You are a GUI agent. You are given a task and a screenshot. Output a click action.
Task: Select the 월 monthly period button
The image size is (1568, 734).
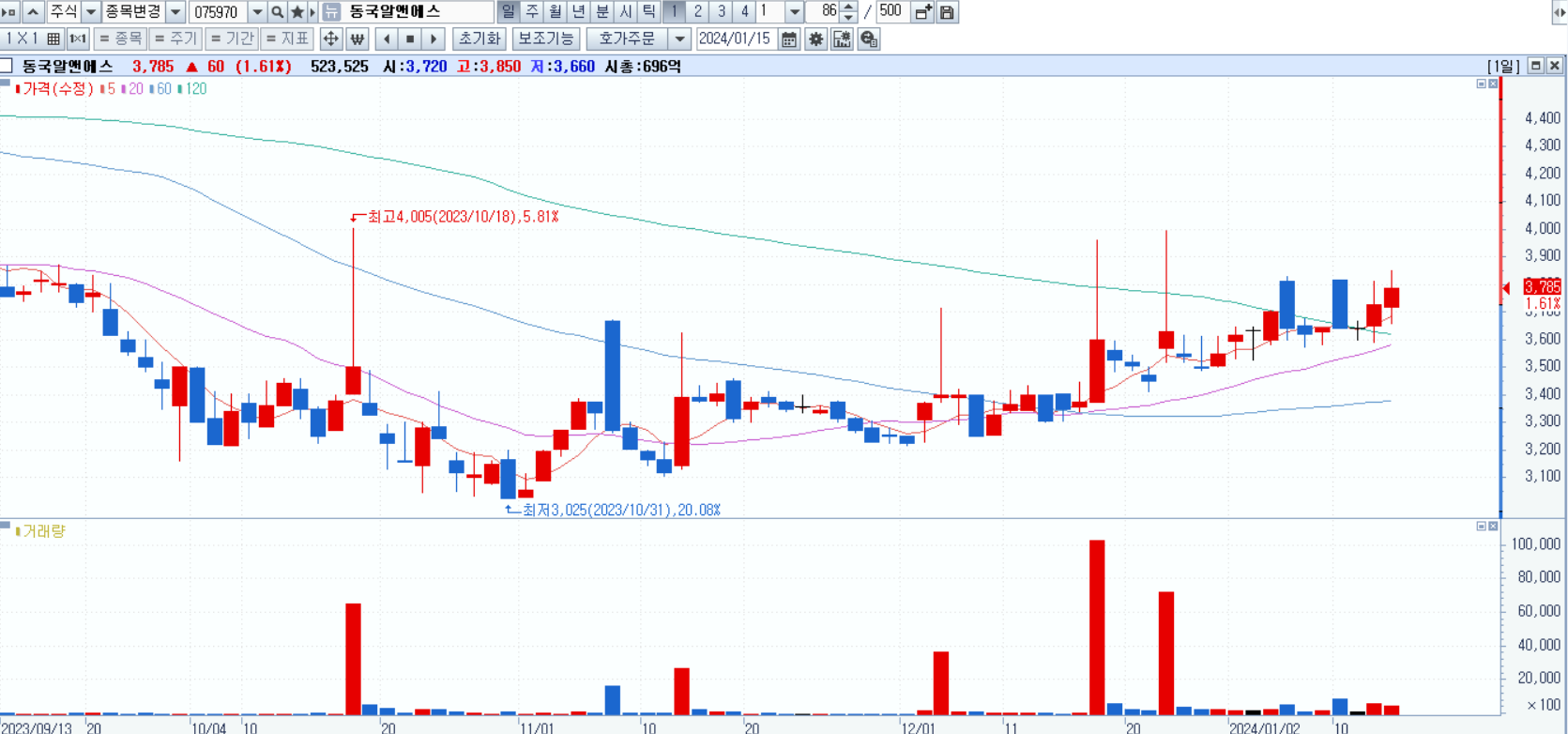click(x=556, y=12)
